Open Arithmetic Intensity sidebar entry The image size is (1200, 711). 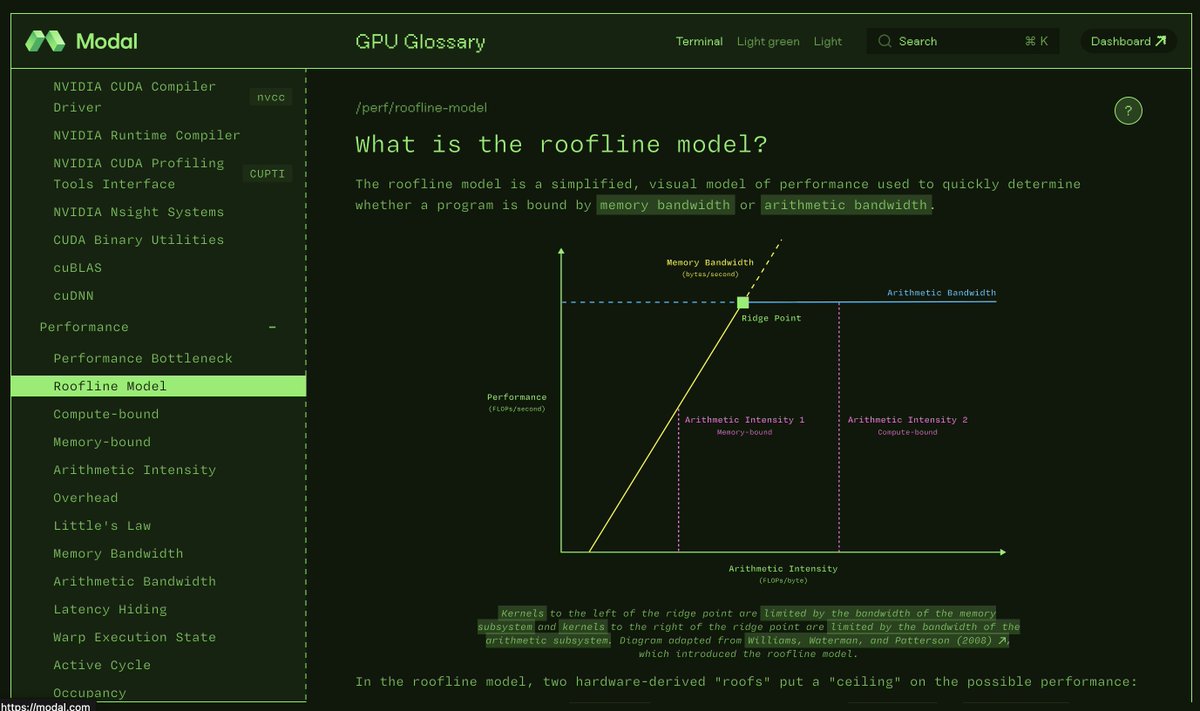[x=135, y=470]
